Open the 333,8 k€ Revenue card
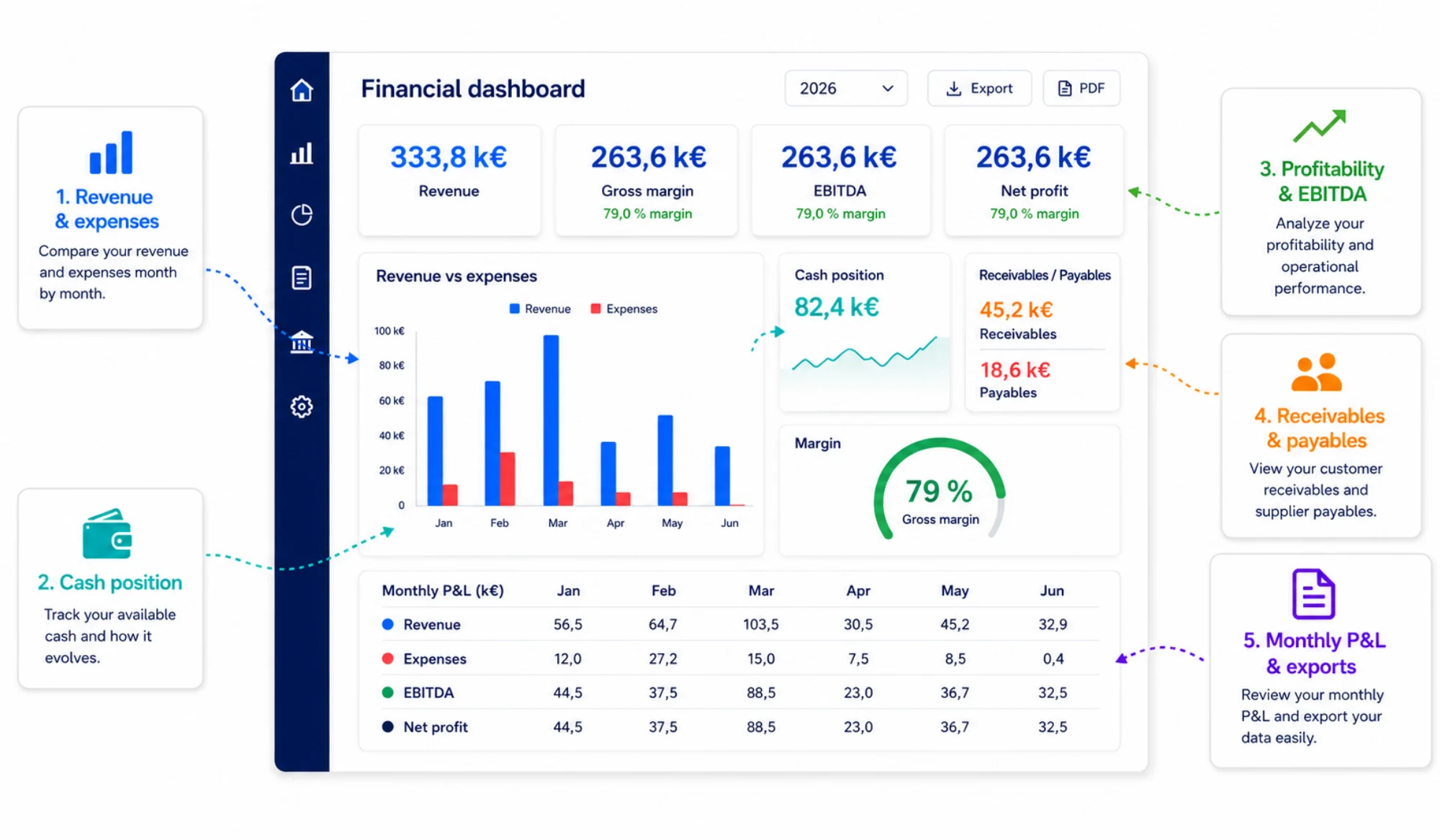1440x840 pixels. (x=449, y=180)
